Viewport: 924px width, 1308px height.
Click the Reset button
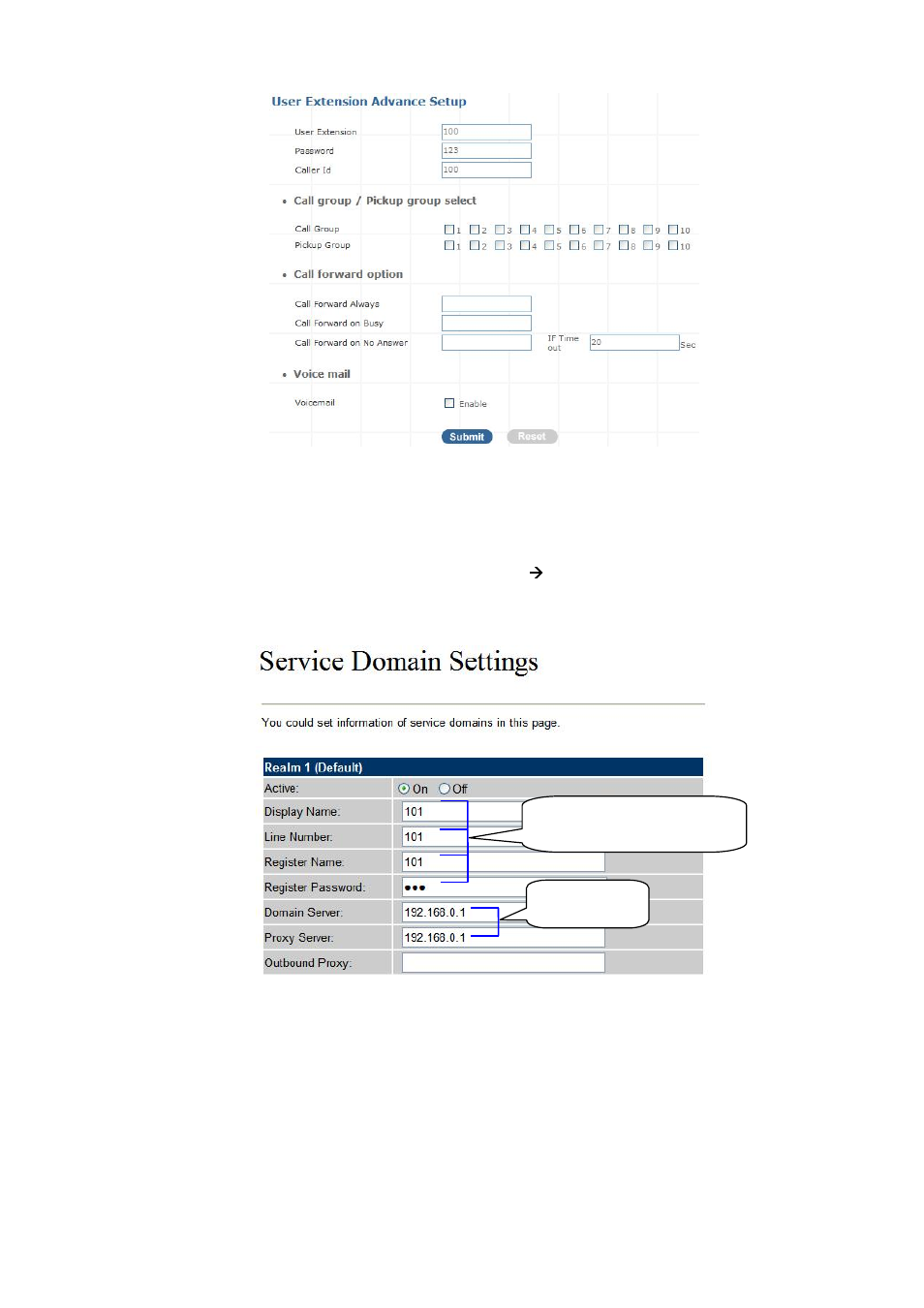[531, 436]
